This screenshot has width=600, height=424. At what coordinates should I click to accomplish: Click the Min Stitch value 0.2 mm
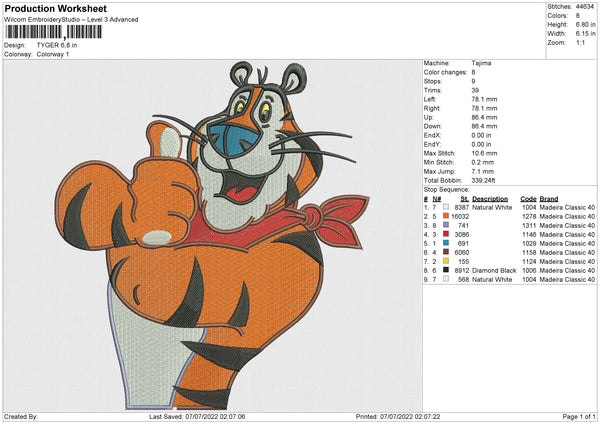pyautogui.click(x=483, y=162)
